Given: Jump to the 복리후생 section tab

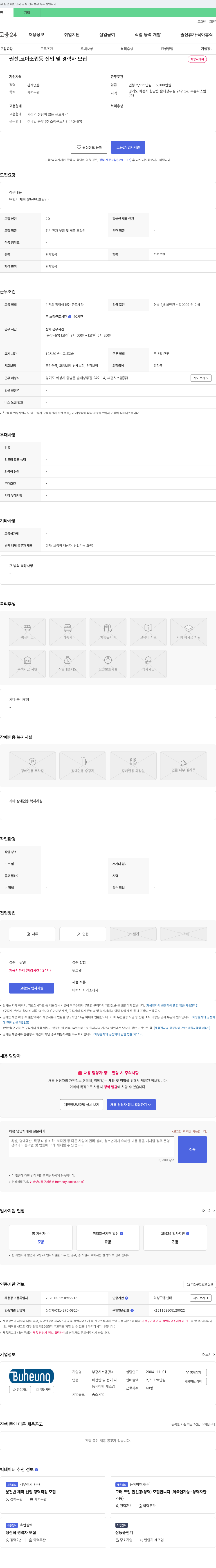Looking at the screenshot, I should pyautogui.click(x=126, y=49).
